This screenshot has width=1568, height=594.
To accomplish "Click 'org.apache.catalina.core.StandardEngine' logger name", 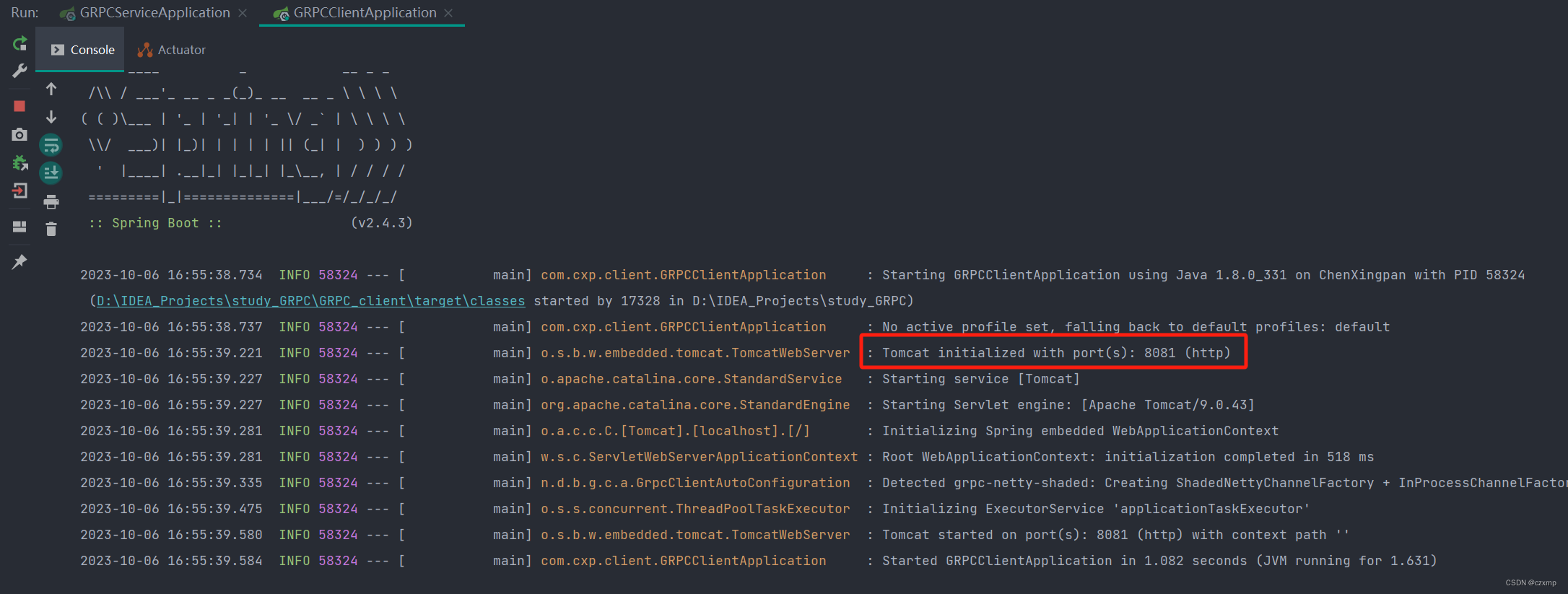I will pos(695,405).
